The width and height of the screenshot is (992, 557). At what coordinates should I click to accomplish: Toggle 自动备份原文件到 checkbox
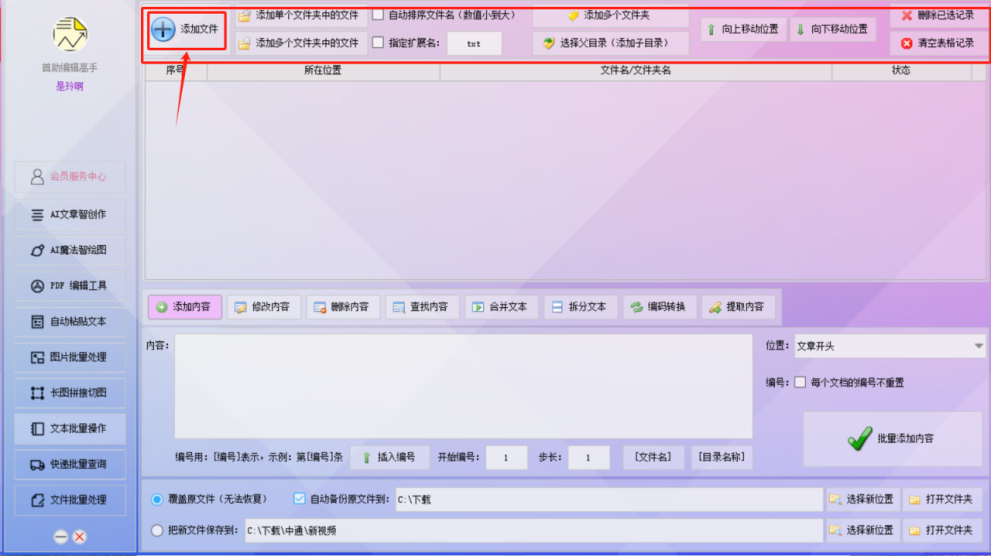click(x=299, y=499)
